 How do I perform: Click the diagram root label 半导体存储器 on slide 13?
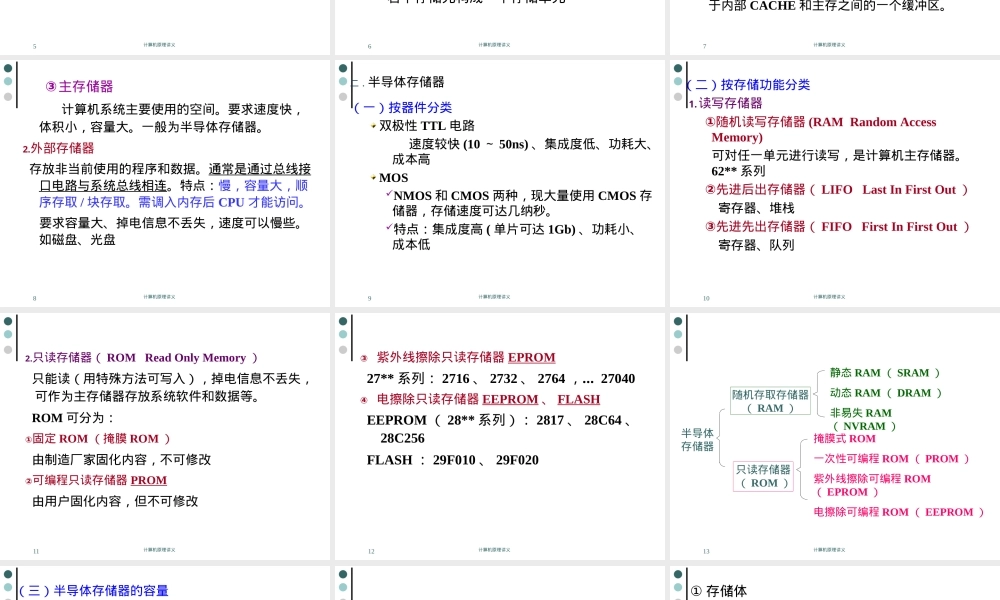point(697,439)
